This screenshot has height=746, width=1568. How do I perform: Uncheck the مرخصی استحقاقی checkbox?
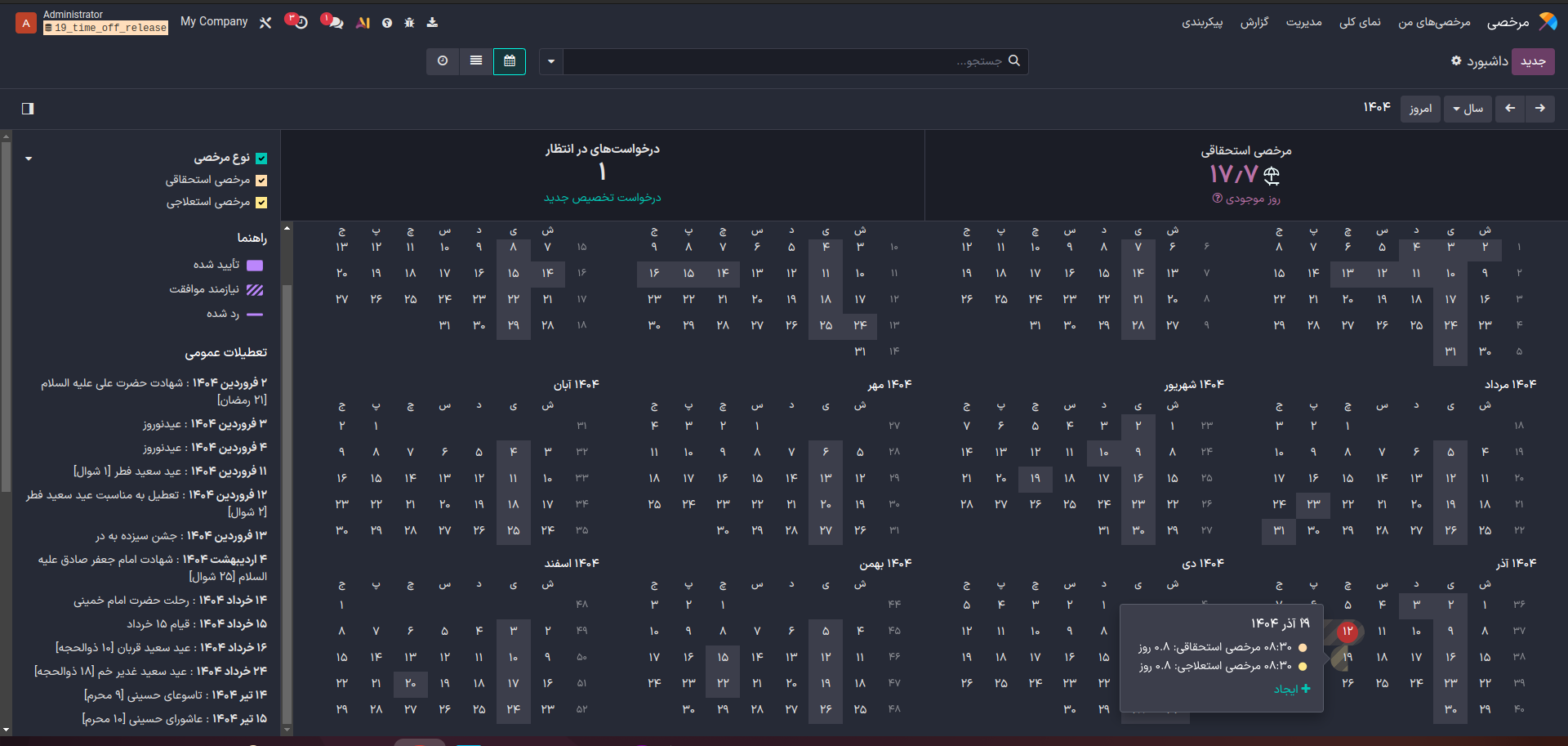tap(261, 181)
